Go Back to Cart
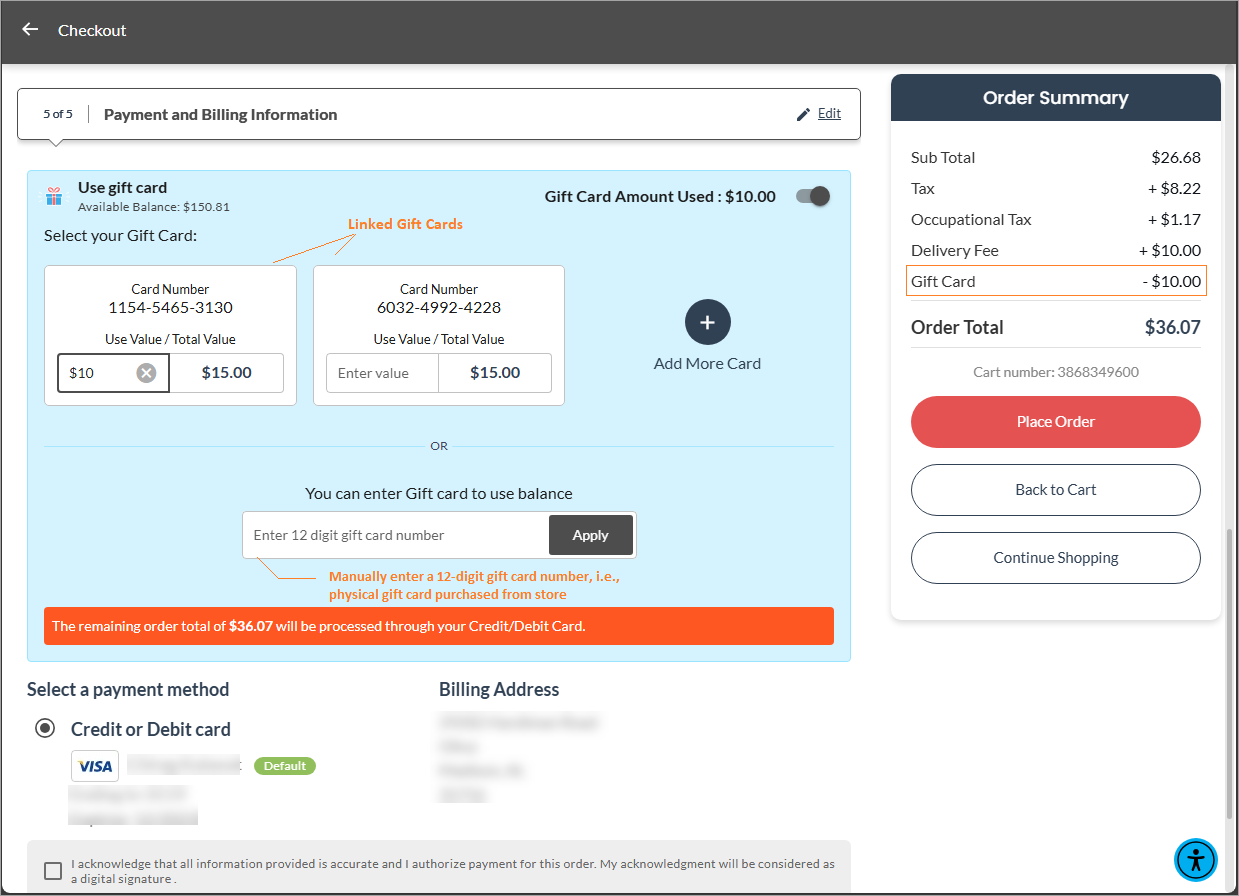This screenshot has width=1239, height=896. 1055,490
